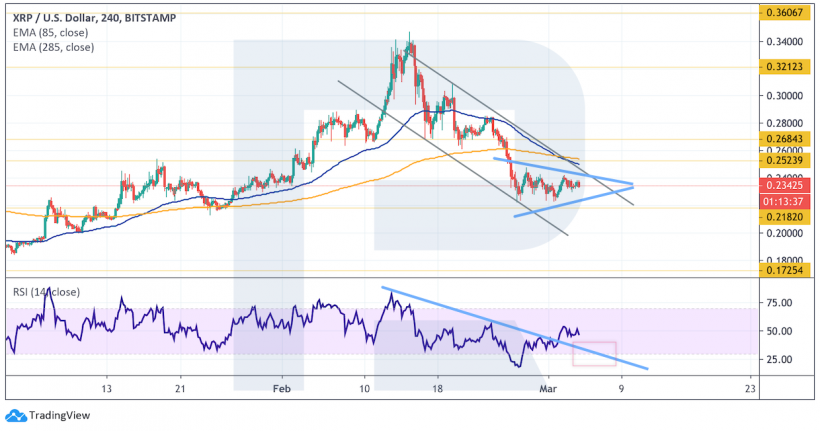The image size is (820, 431).
Task: Click the 25.00 level on RSI scale
Action: coord(779,359)
